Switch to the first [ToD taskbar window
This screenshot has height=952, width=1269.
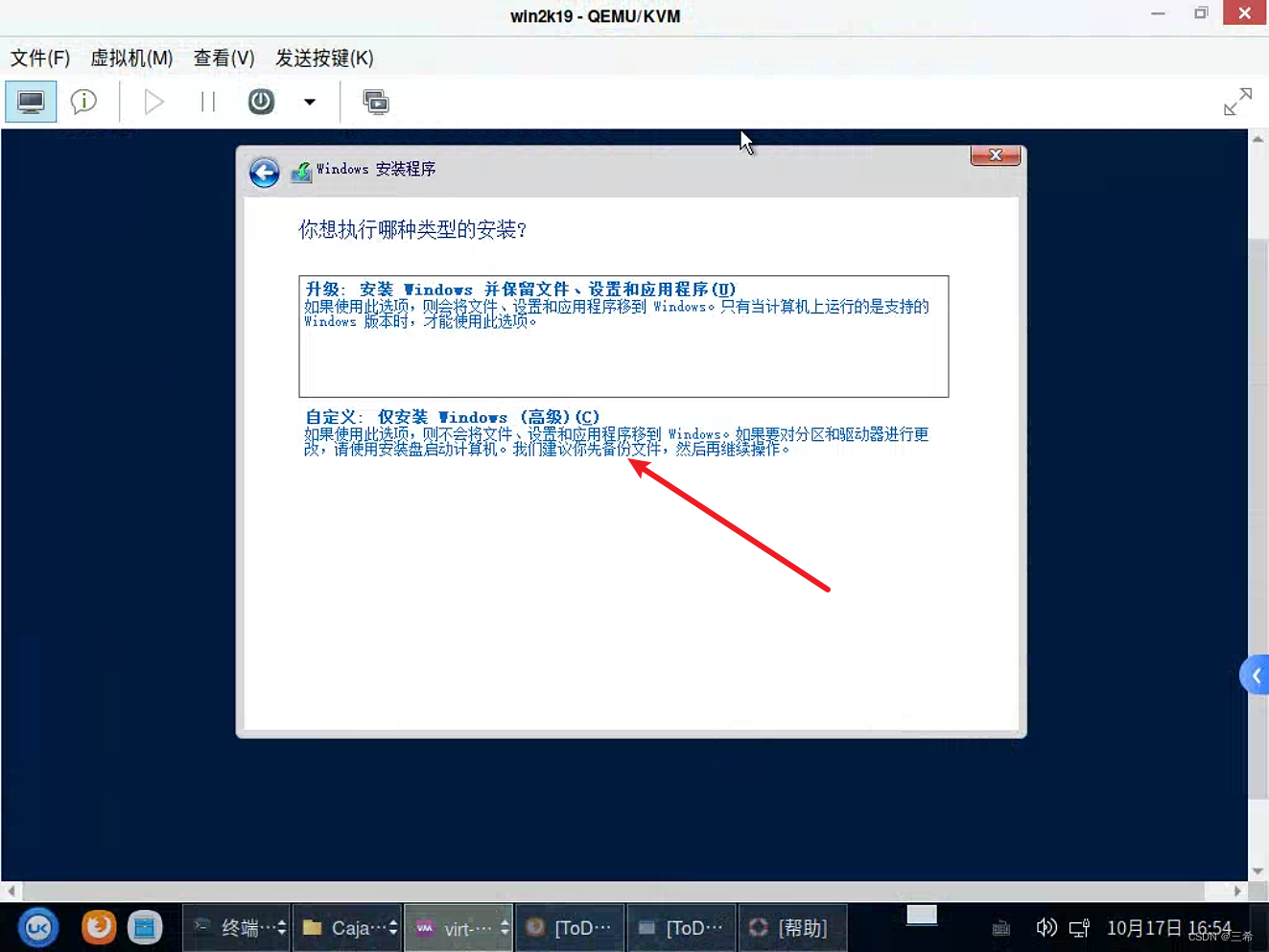coord(570,927)
